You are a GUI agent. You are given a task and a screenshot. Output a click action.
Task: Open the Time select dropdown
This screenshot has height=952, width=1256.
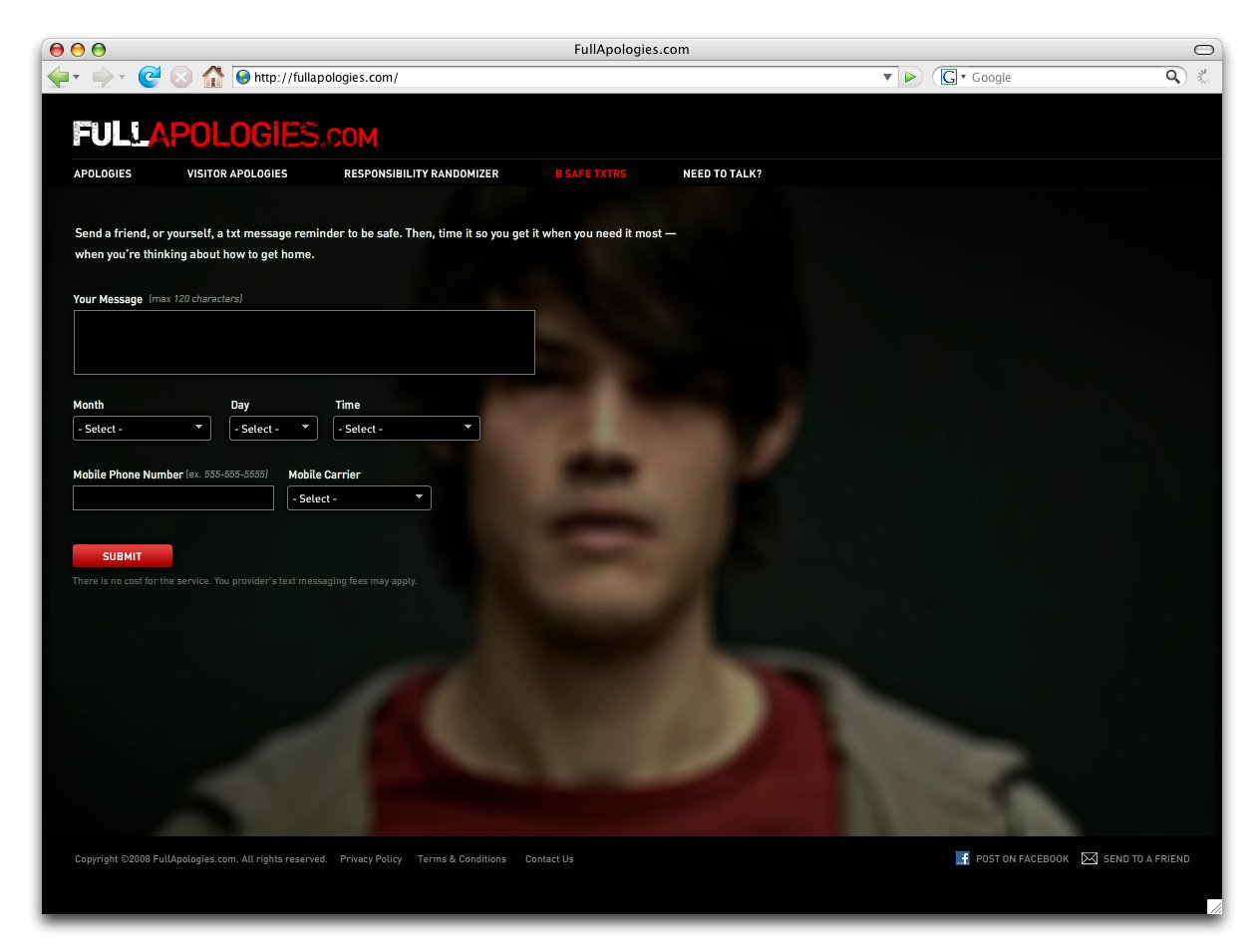(x=407, y=428)
